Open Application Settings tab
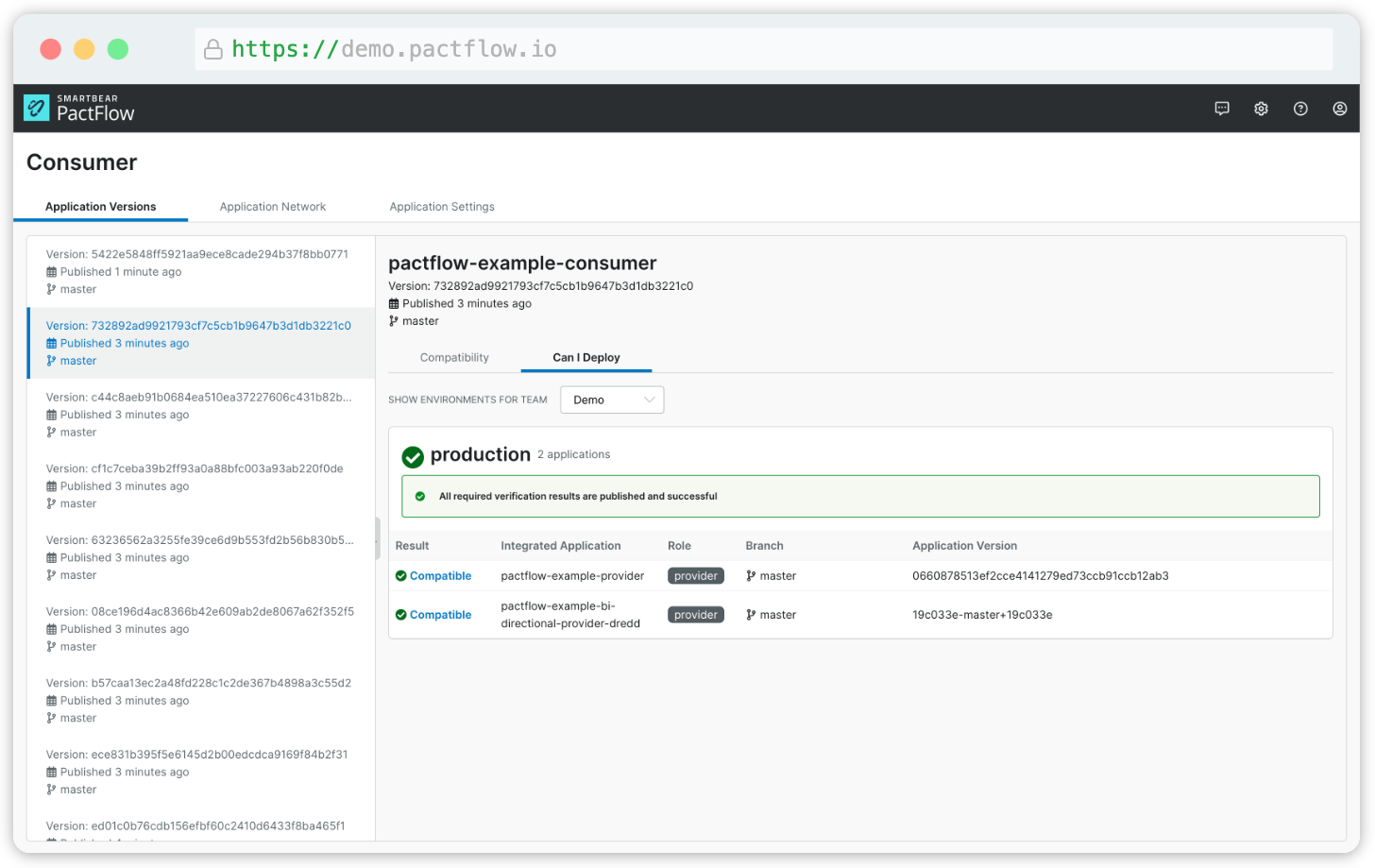1375x868 pixels. tap(442, 207)
